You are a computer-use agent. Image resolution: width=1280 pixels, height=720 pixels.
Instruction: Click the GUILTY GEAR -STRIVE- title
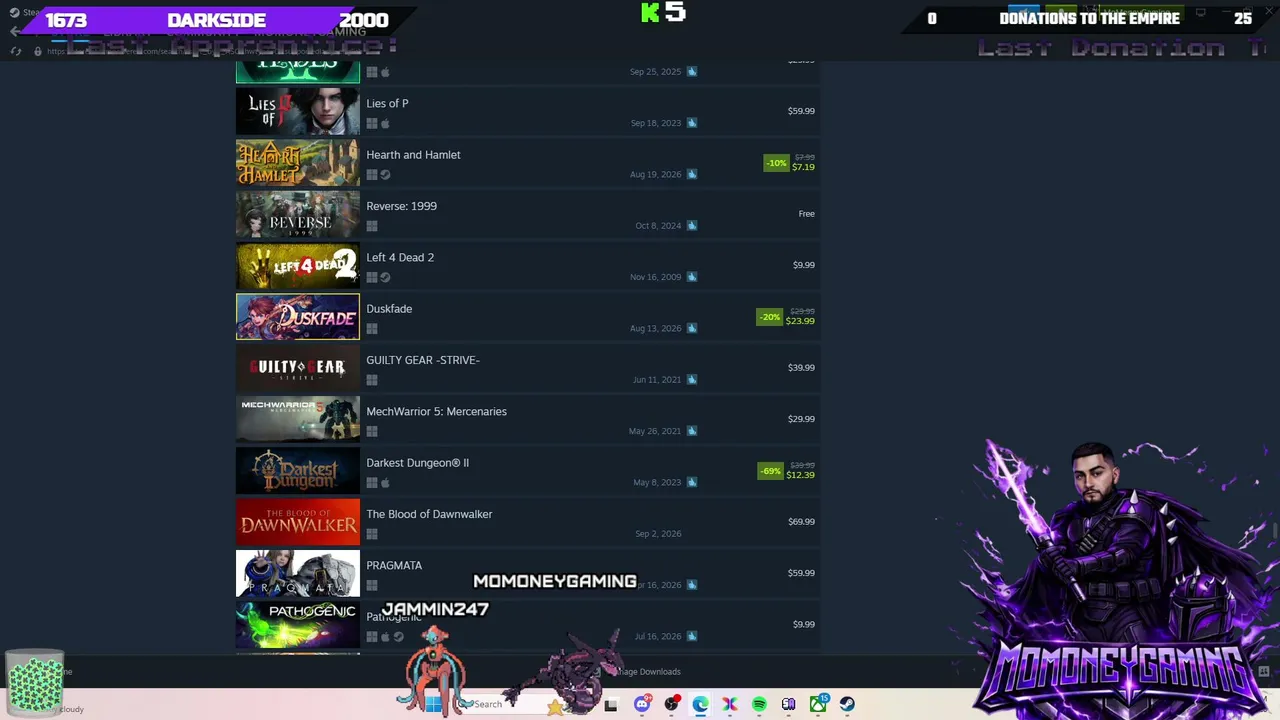pyautogui.click(x=423, y=360)
